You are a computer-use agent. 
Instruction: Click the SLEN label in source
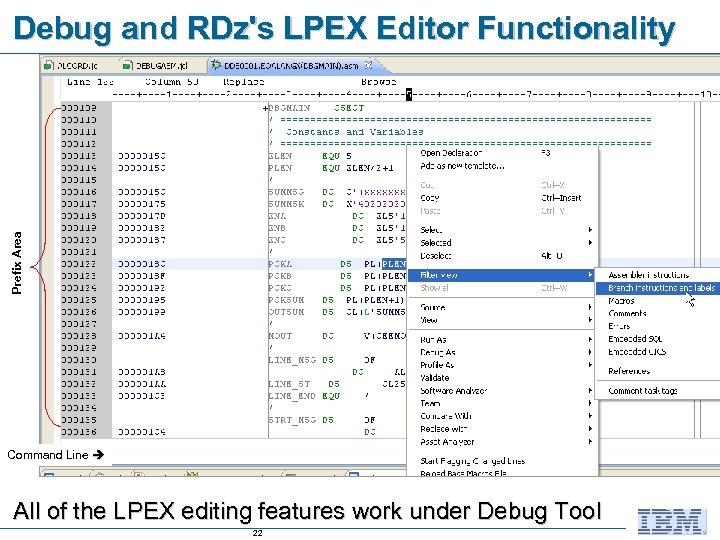(x=280, y=156)
